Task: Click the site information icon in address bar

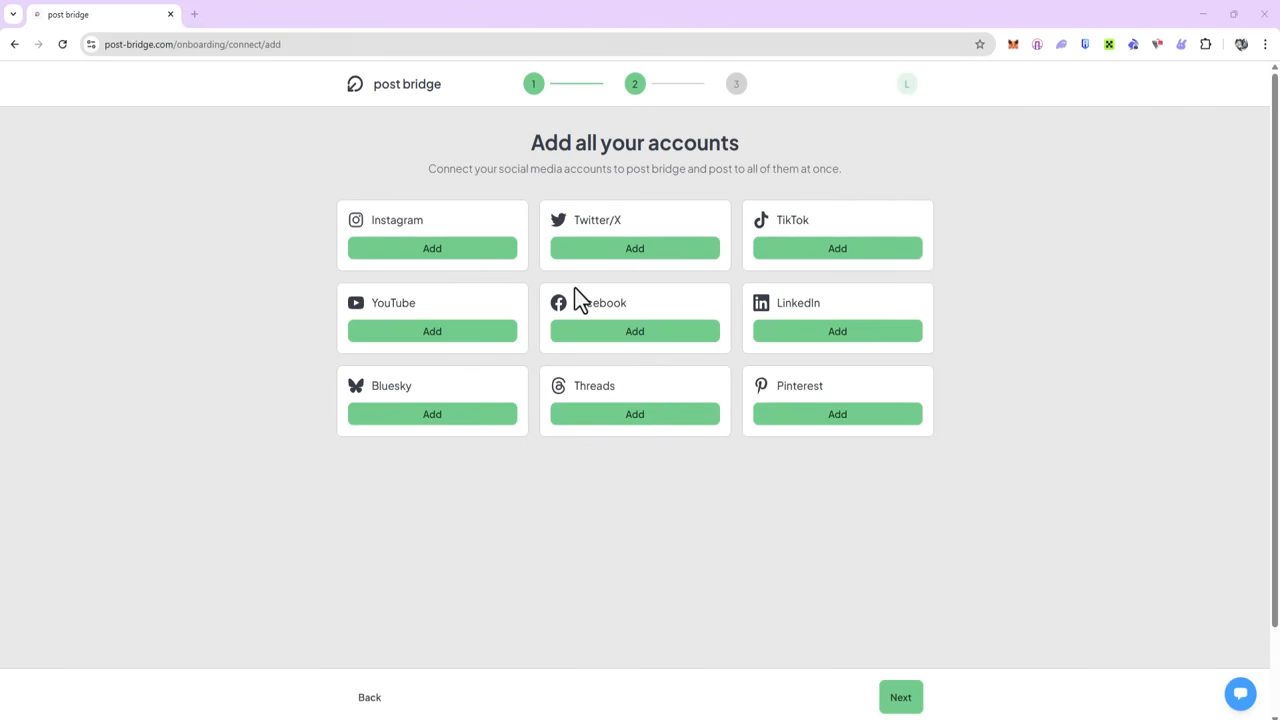Action: tap(91, 44)
